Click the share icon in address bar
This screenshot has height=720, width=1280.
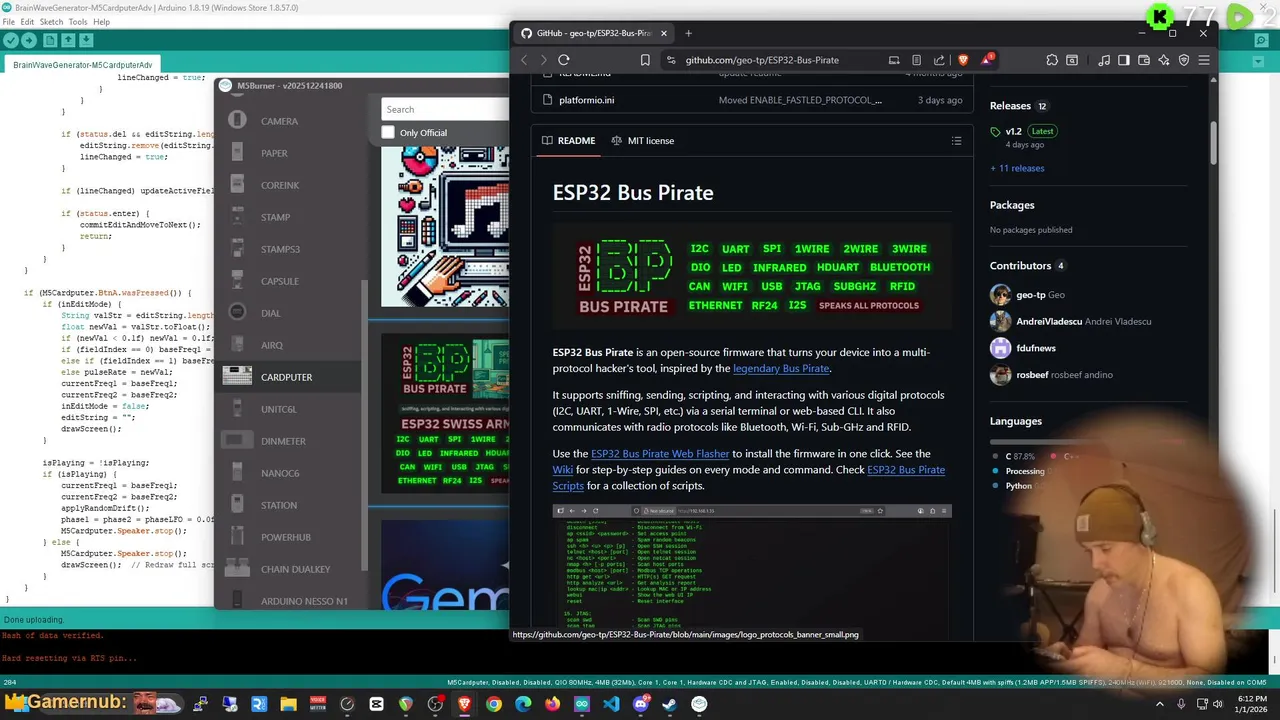(939, 60)
